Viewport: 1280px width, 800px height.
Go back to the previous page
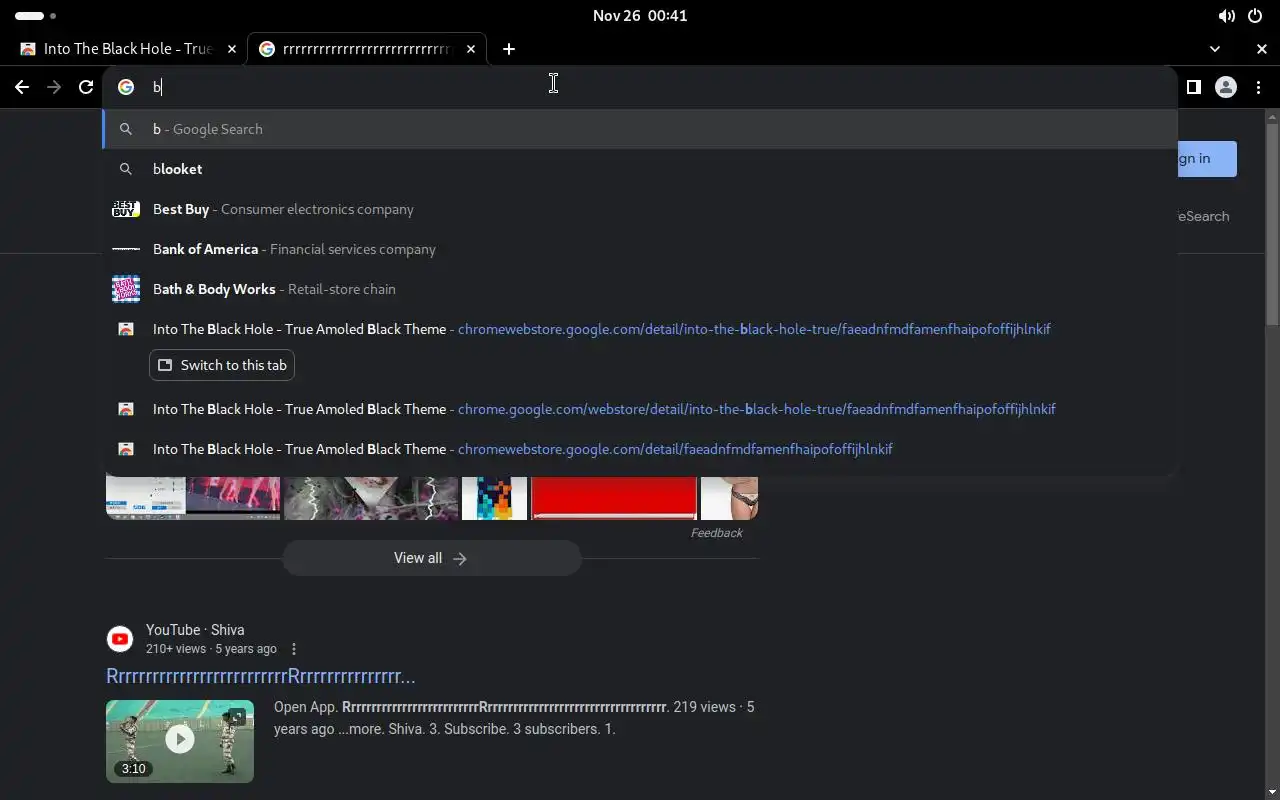click(x=22, y=87)
